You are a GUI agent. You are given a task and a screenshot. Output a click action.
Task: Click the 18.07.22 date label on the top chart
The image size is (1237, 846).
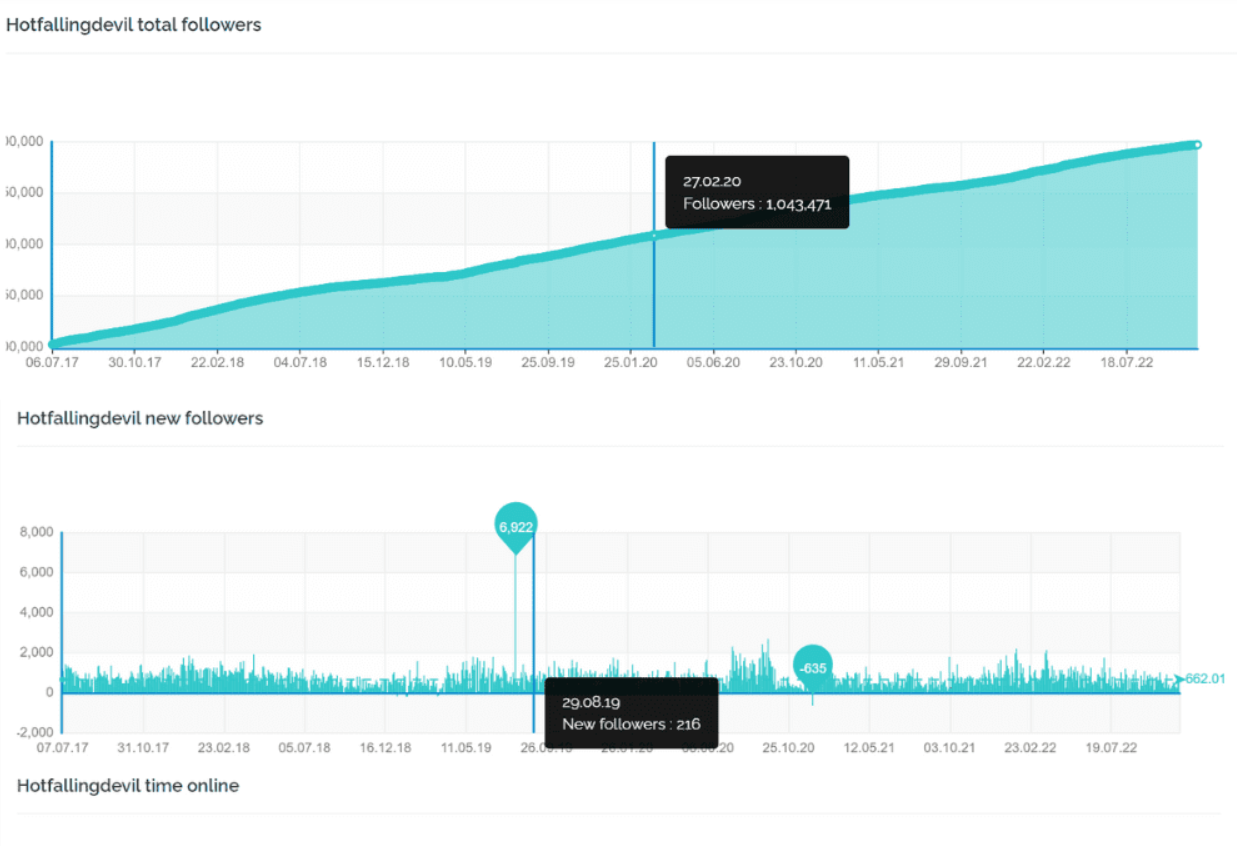pyautogui.click(x=1127, y=363)
